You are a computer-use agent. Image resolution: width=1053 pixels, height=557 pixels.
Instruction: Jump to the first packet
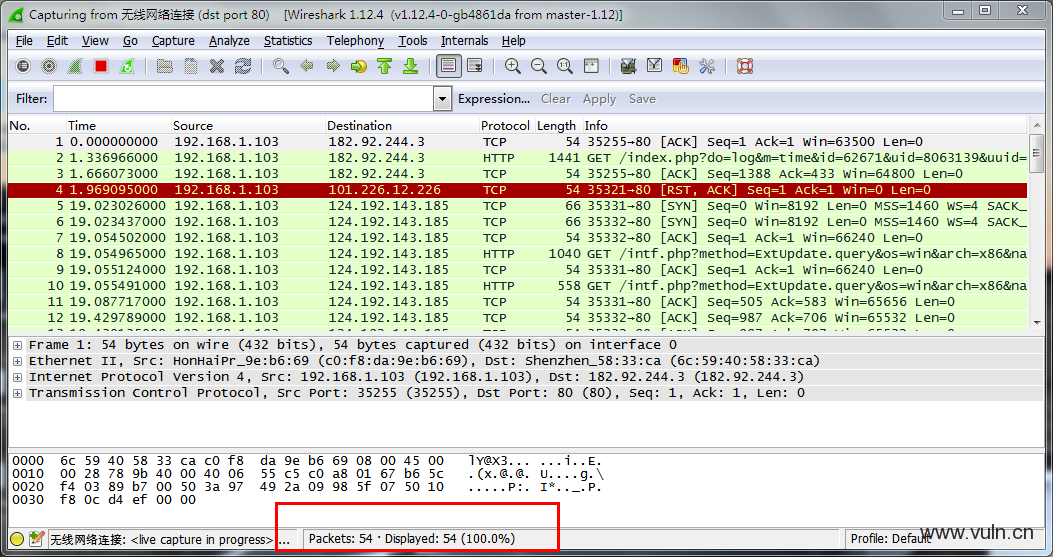tap(385, 66)
